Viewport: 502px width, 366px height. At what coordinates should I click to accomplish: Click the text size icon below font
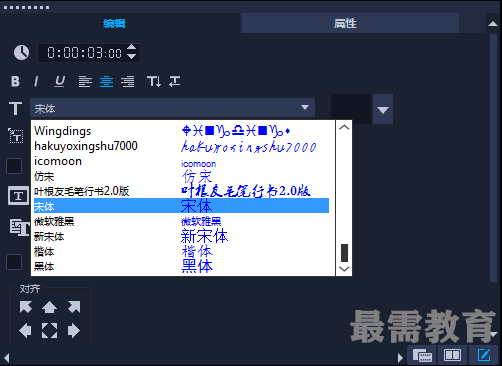(x=16, y=136)
